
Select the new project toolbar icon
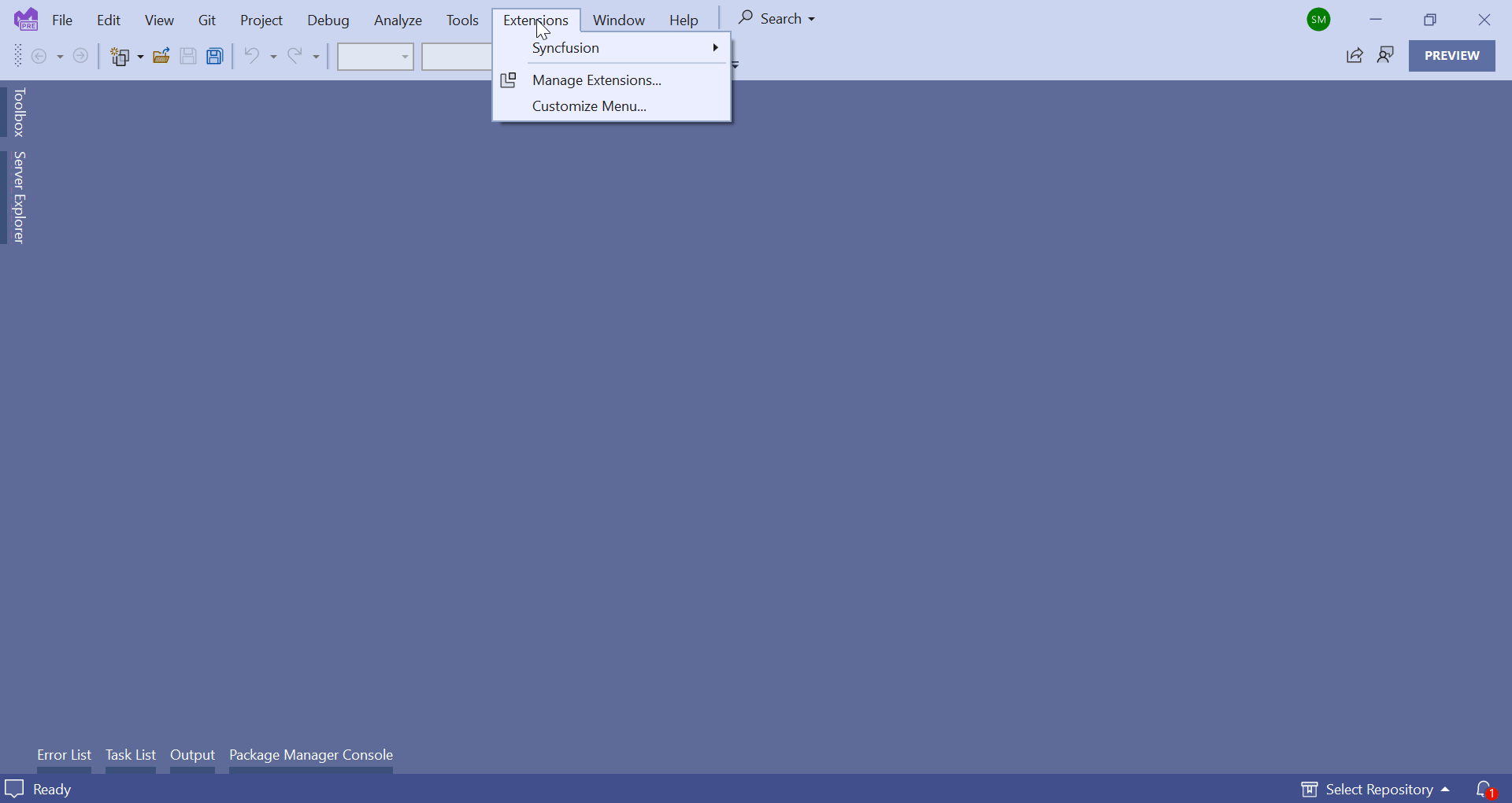[x=121, y=56]
